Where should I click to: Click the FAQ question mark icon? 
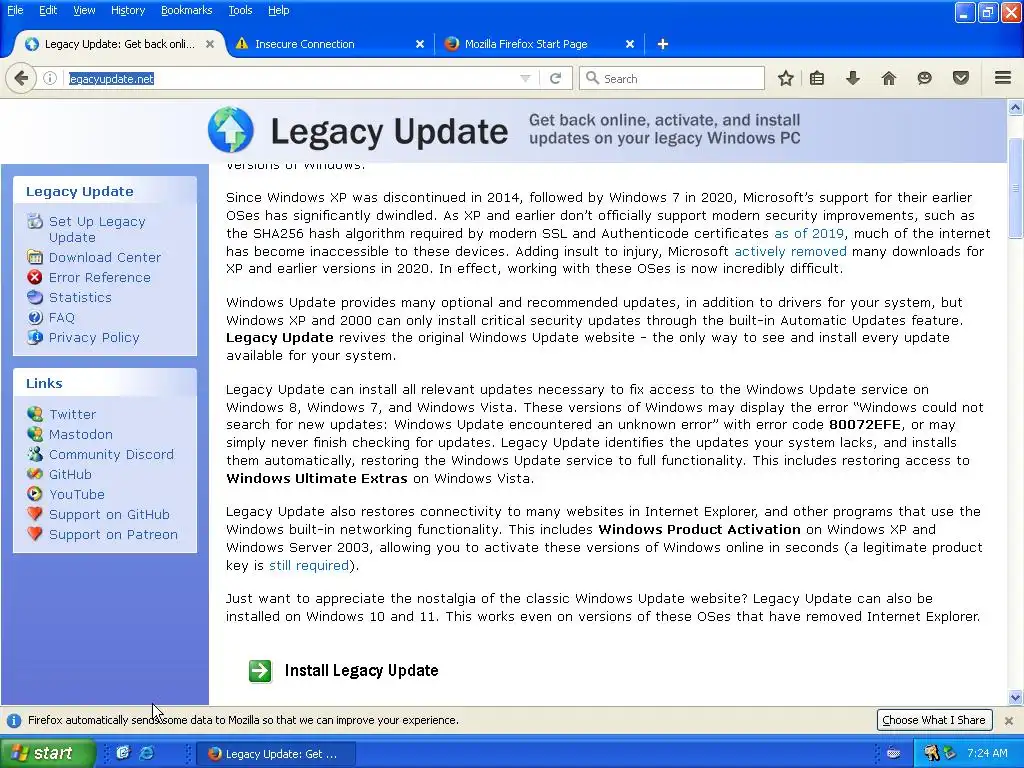[35, 317]
